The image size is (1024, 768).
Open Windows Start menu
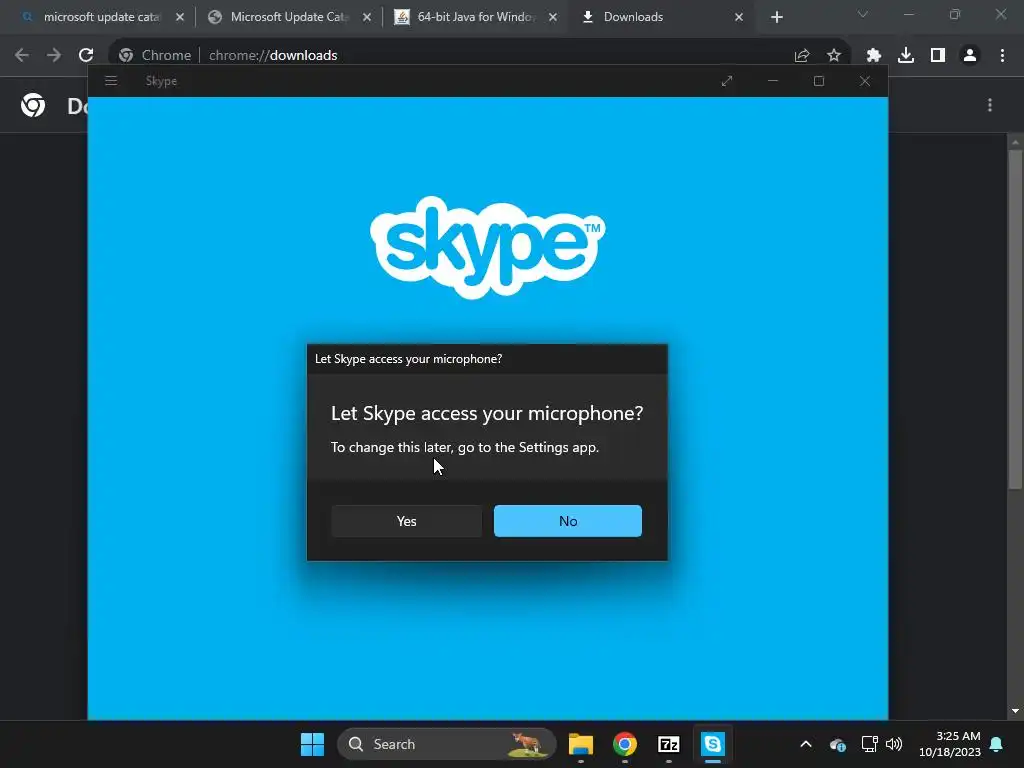312,744
